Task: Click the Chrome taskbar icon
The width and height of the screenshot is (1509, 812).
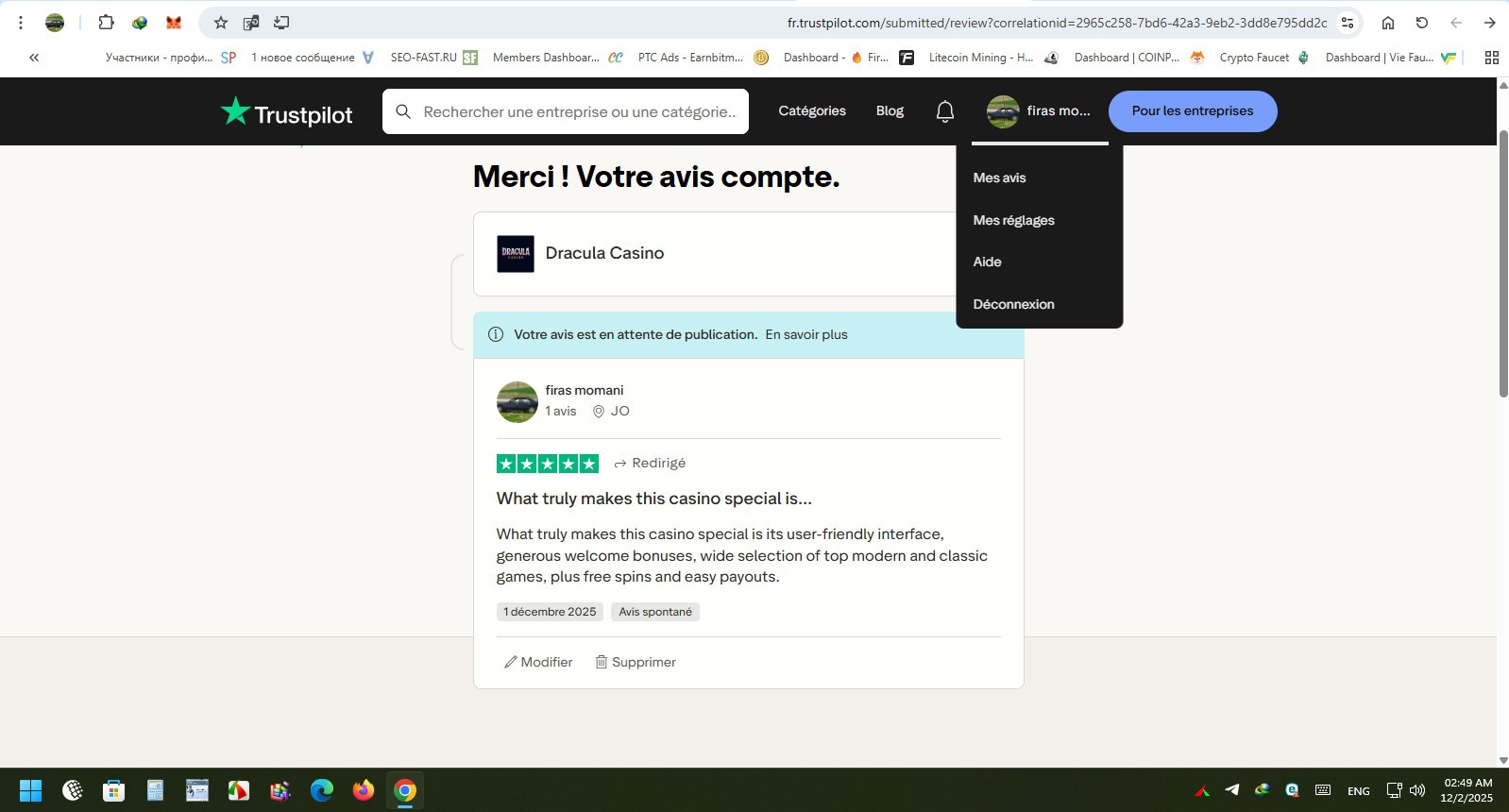Action: 405,790
